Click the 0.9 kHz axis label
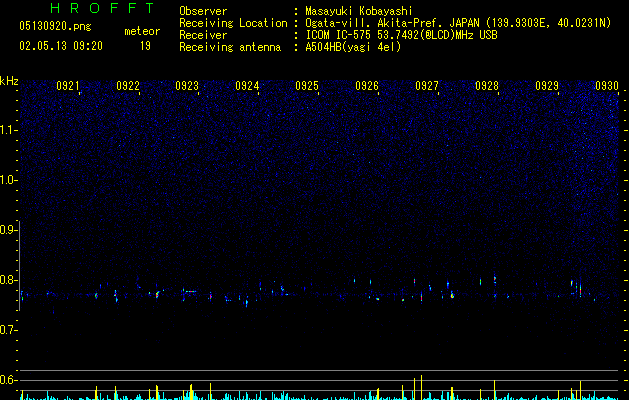The height and width of the screenshot is (400, 629). tap(8, 230)
